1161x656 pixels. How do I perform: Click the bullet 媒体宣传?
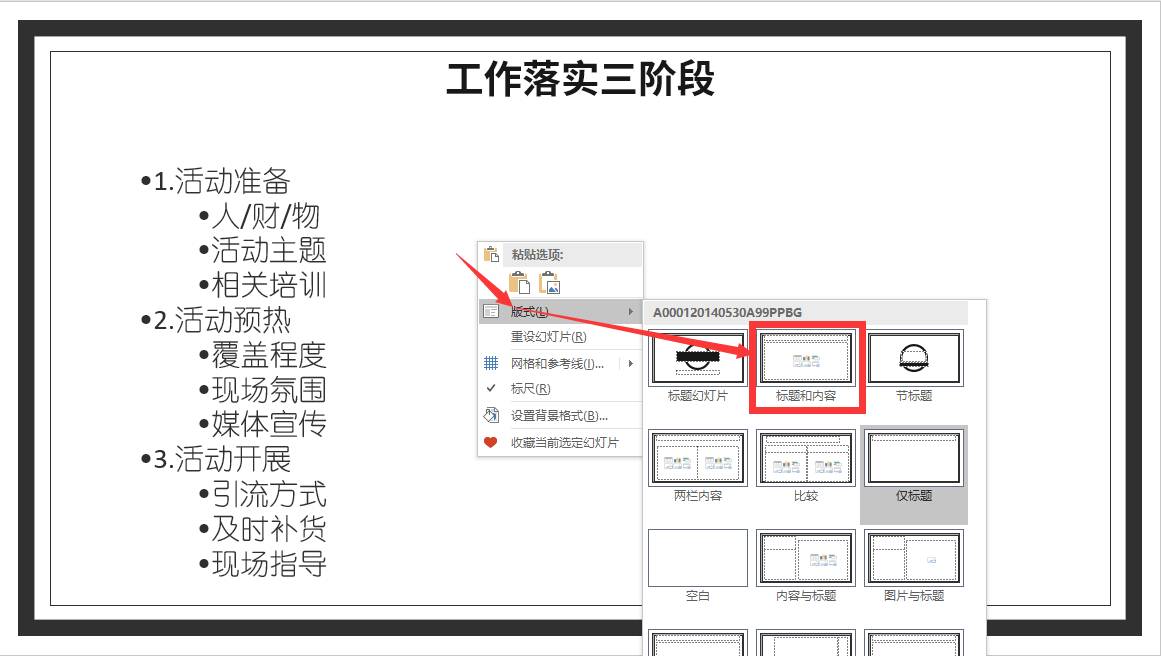click(263, 424)
